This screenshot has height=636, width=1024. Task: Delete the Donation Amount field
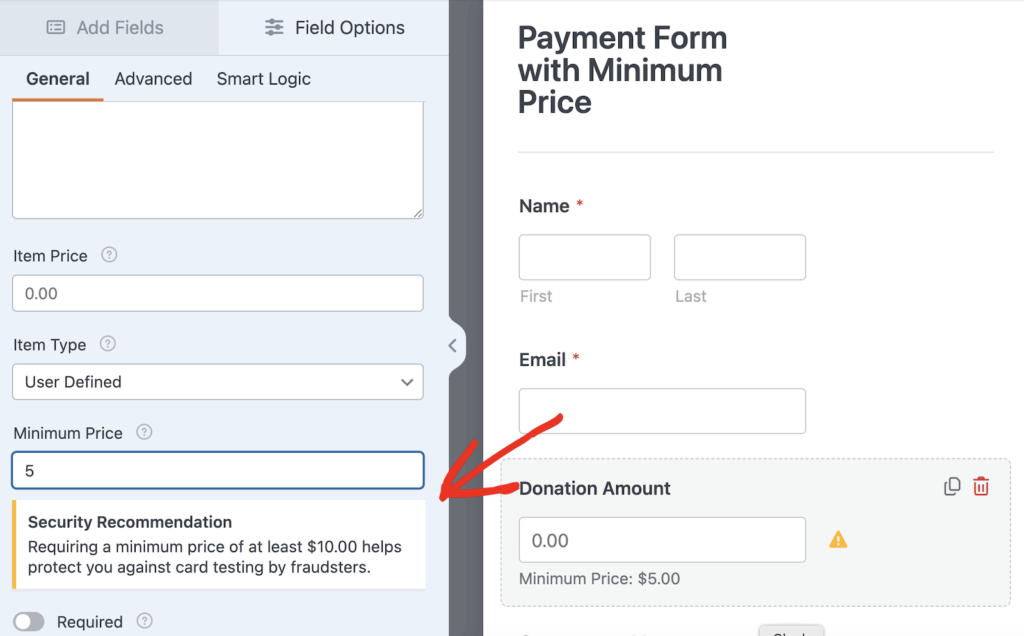click(x=982, y=487)
